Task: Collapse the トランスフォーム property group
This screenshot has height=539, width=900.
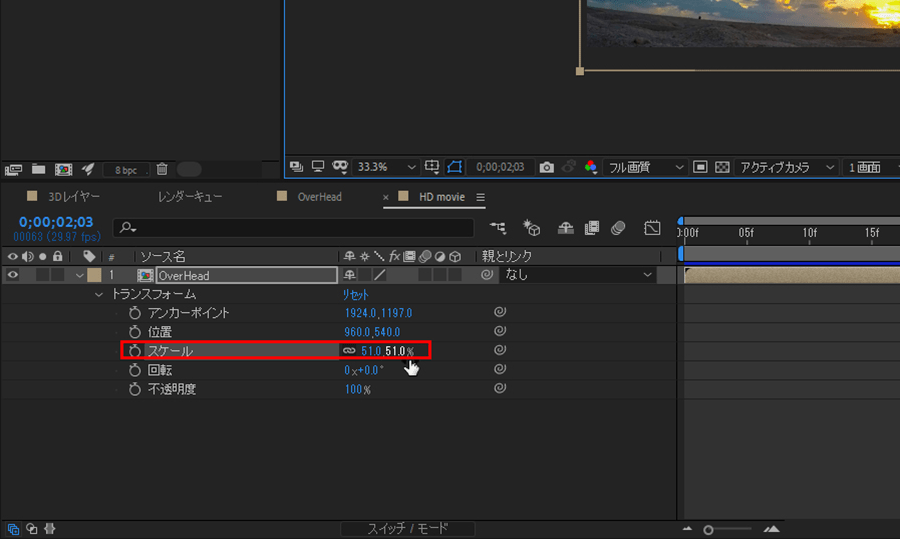Action: (98, 295)
